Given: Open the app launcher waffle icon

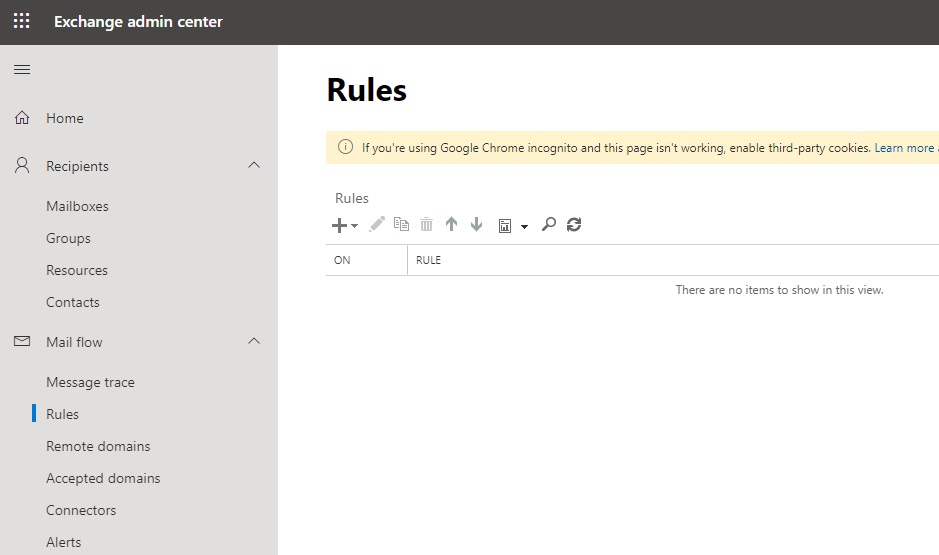Looking at the screenshot, I should [22, 21].
